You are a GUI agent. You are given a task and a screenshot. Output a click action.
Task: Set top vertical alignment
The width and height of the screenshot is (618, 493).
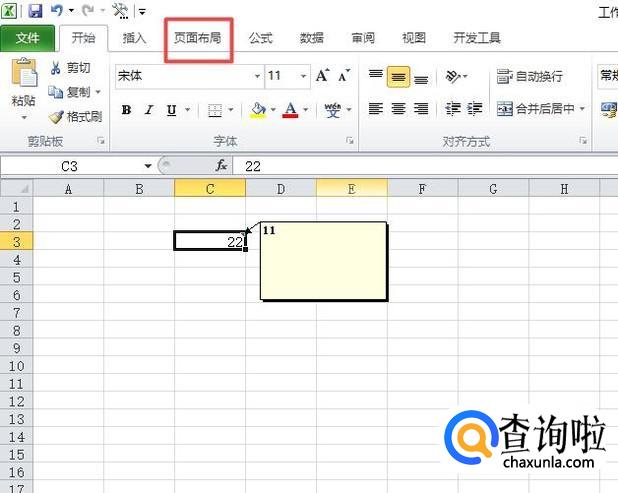coord(376,76)
